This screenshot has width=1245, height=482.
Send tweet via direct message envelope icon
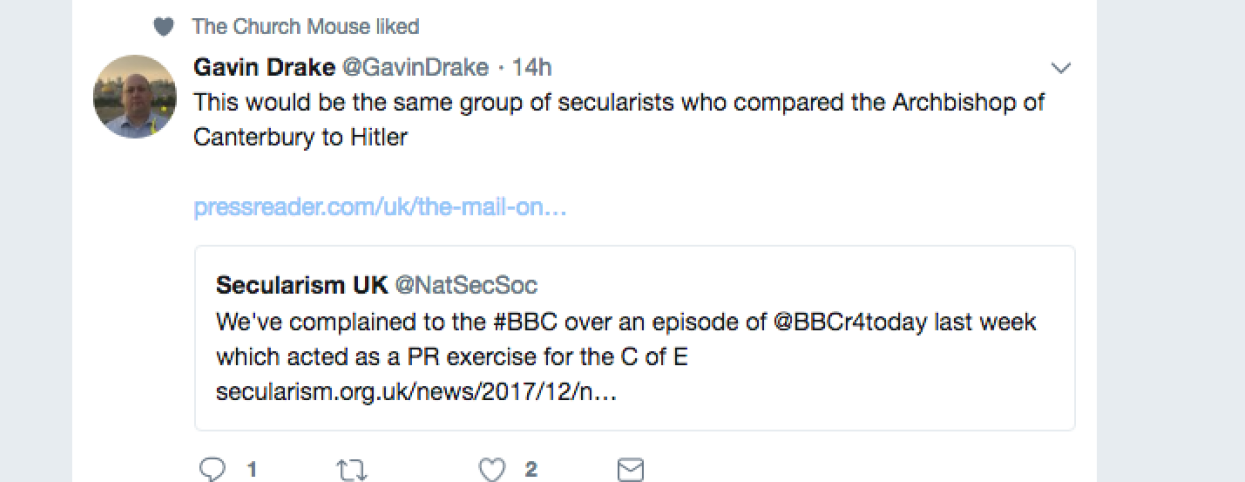630,469
